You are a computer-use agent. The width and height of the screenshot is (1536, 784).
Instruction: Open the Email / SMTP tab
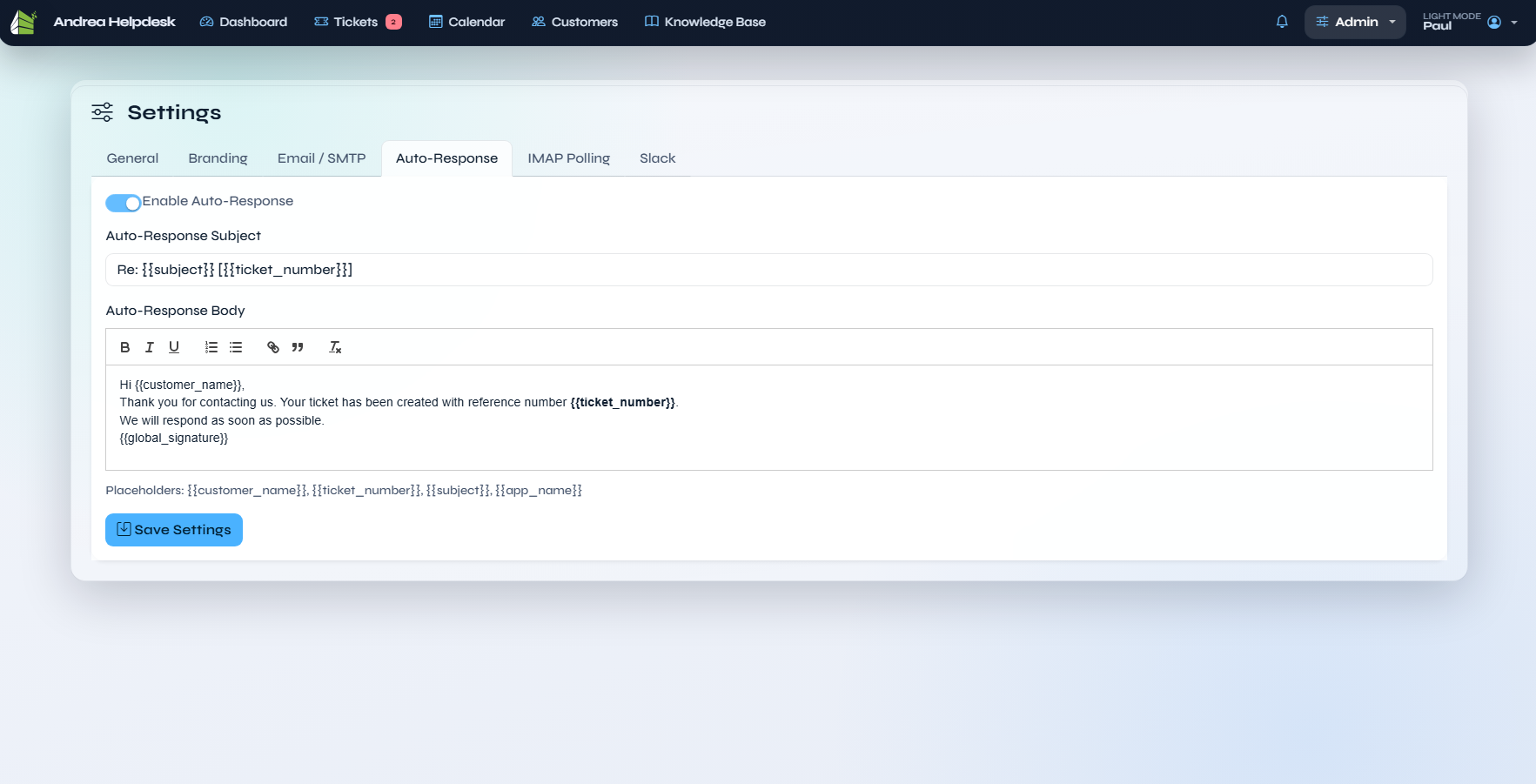tap(321, 158)
